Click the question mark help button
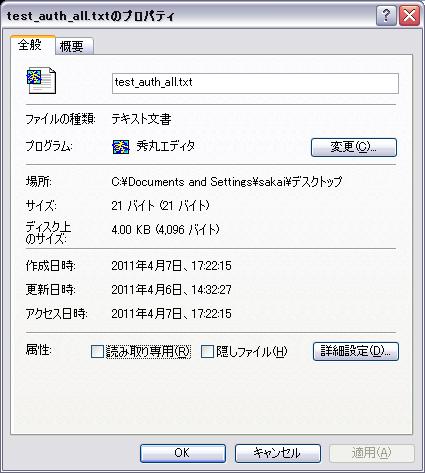This screenshot has height=473, width=425. [x=386, y=16]
